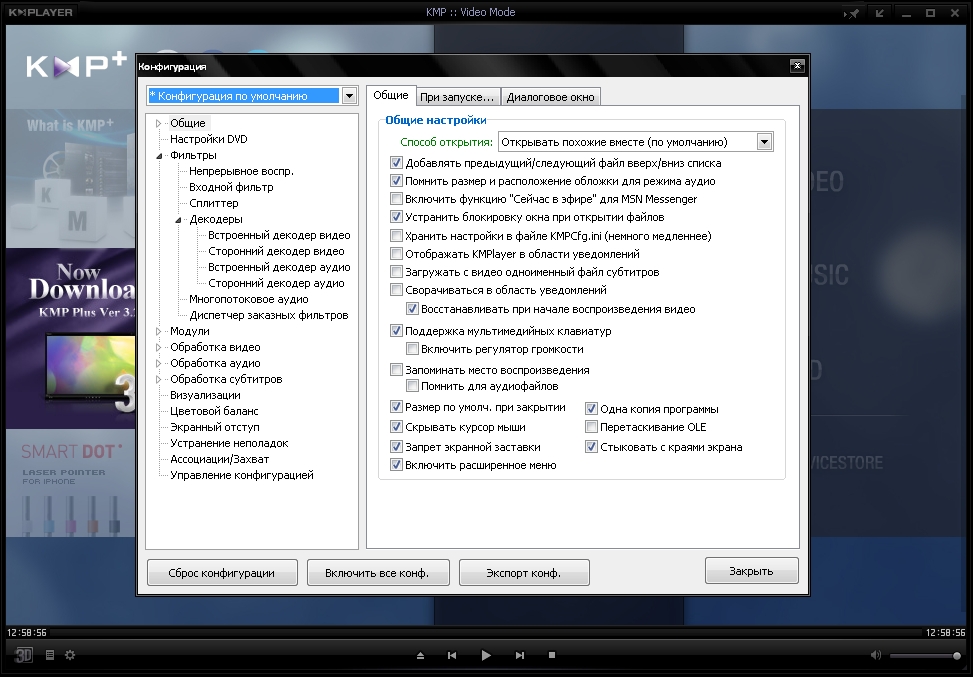Toggle 'Включить расширенное меню' checkbox
Screen dimensions: 973x677
point(396,465)
